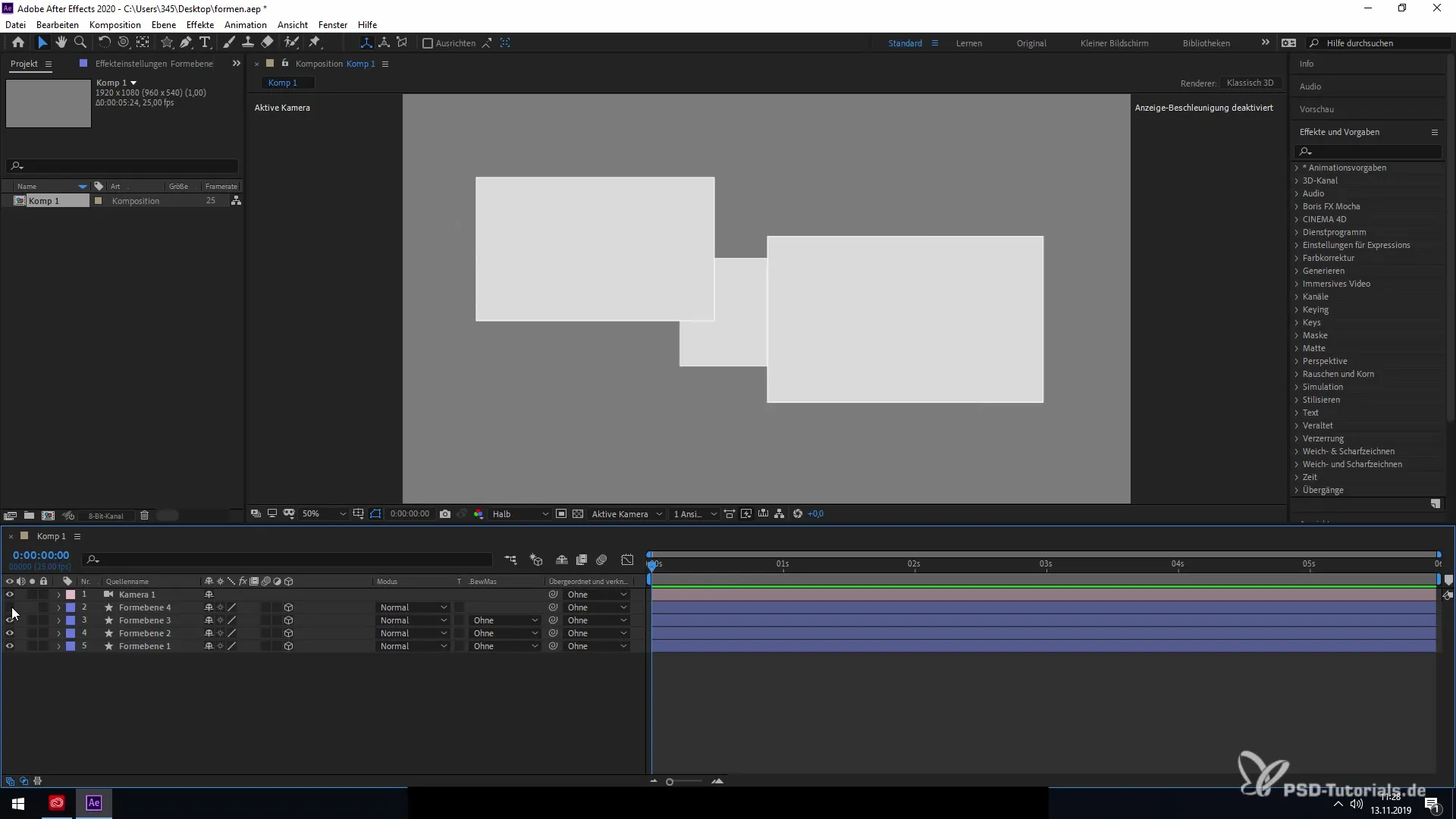Enable the Ausrichten snapping checkbox

428,43
